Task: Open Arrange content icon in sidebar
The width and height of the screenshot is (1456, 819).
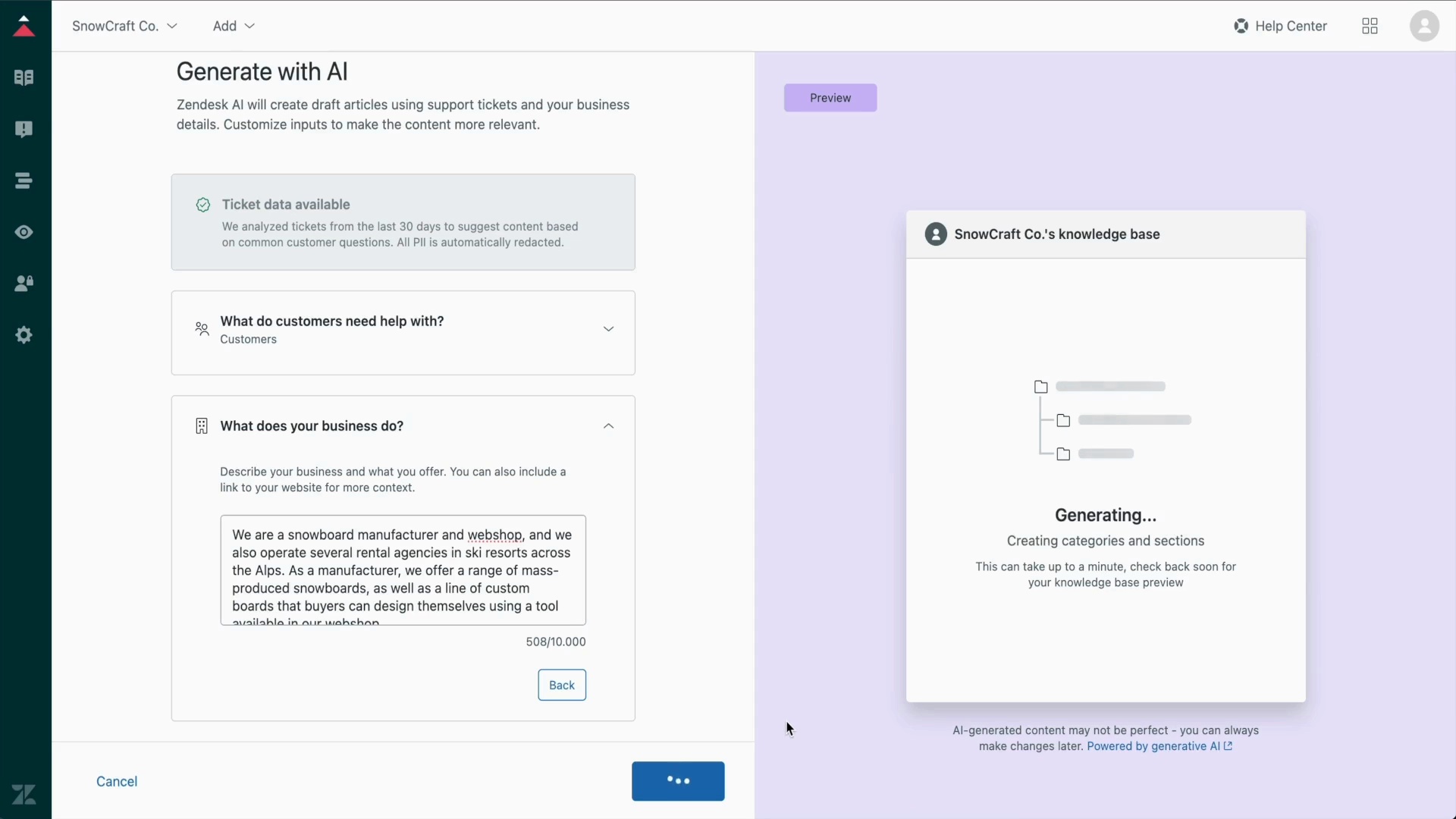Action: pyautogui.click(x=24, y=180)
